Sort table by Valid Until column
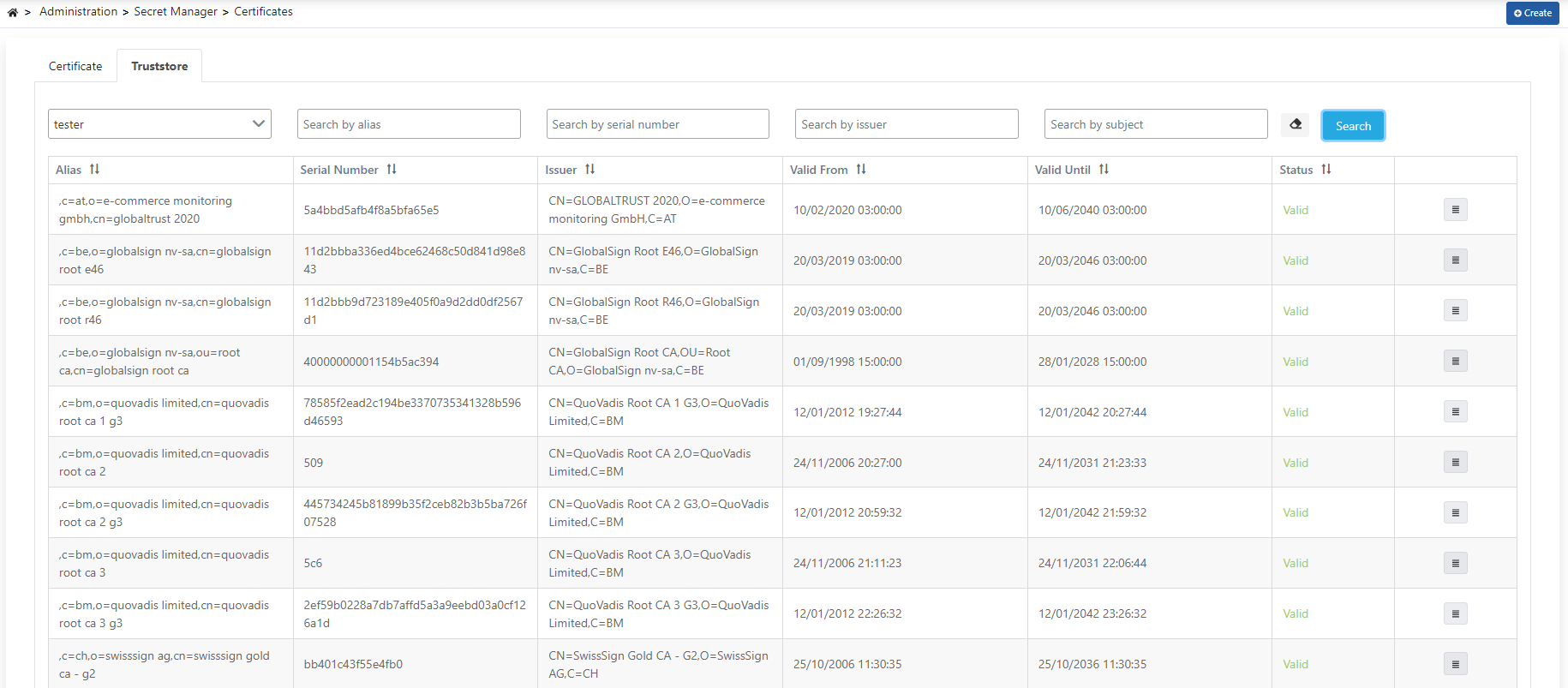1568x688 pixels. click(x=1104, y=170)
